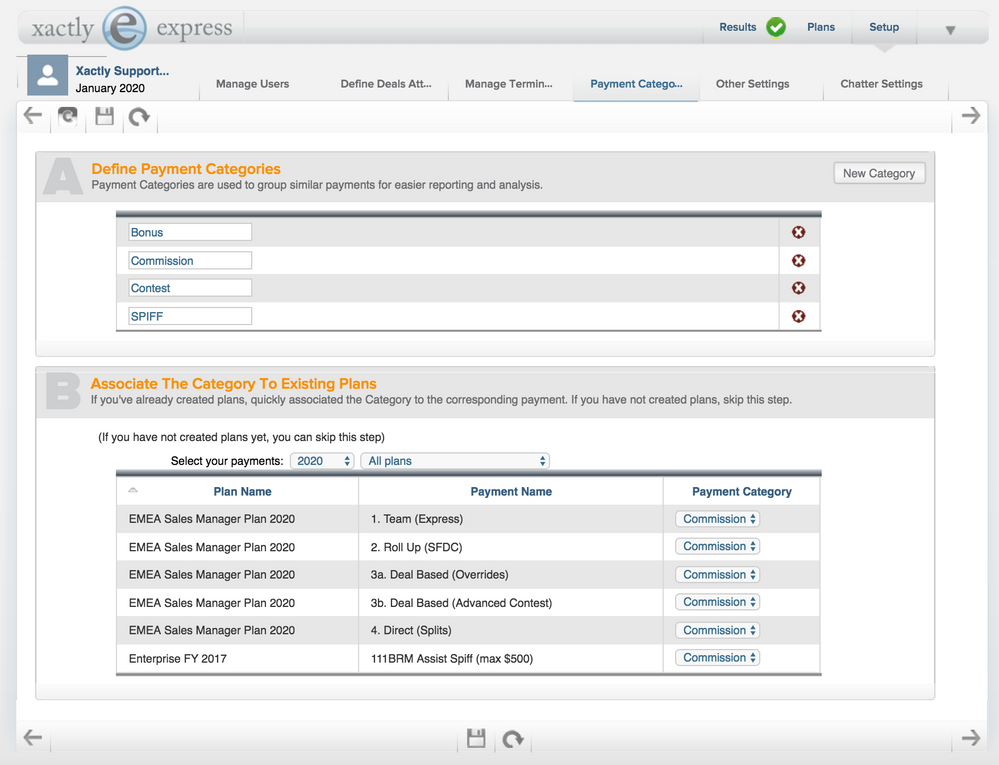Screen dimensions: 999x765
Task: Click the January 2020 period text
Action: coord(110,89)
